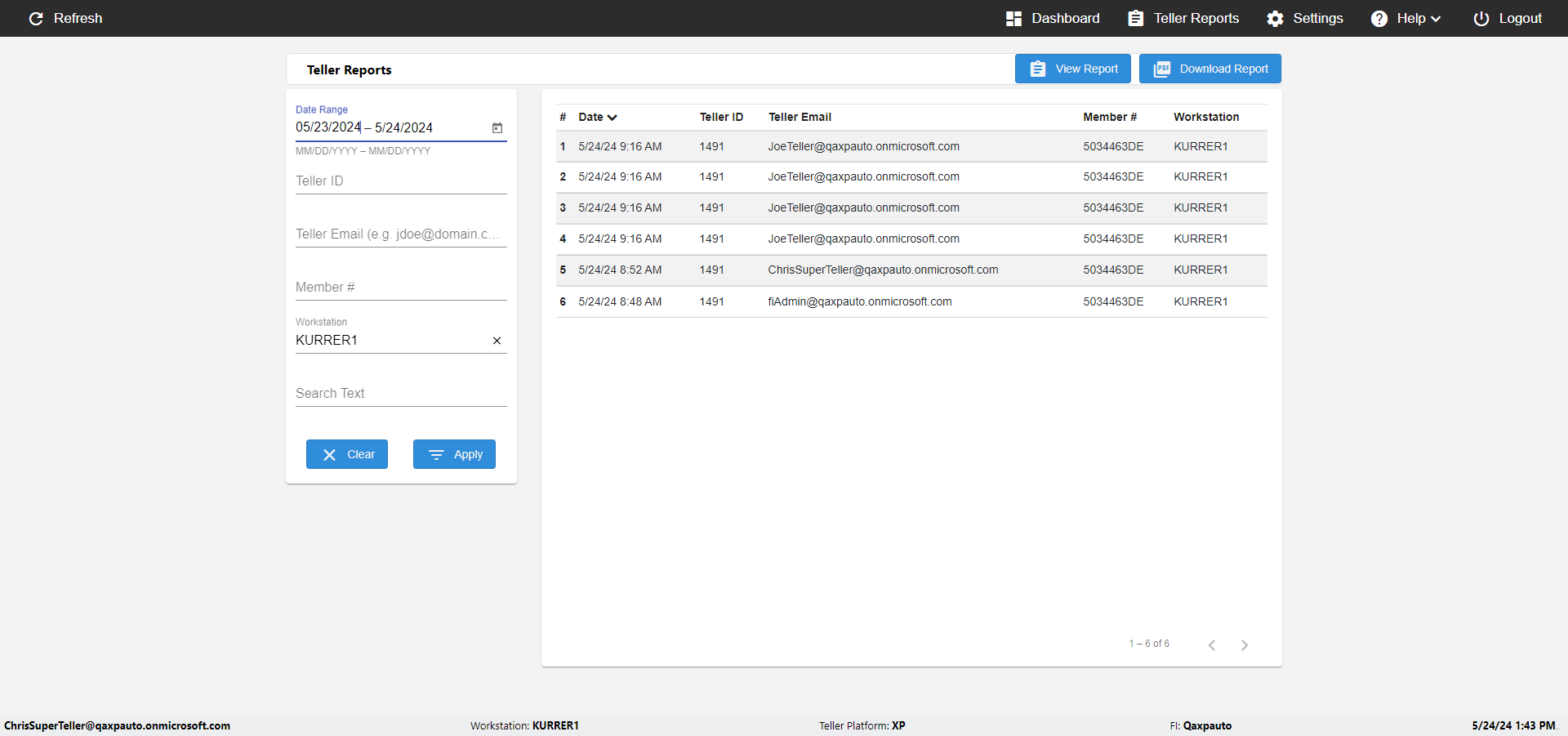The width and height of the screenshot is (1568, 736).
Task: Sort by the Date column header arrow
Action: pyautogui.click(x=612, y=118)
